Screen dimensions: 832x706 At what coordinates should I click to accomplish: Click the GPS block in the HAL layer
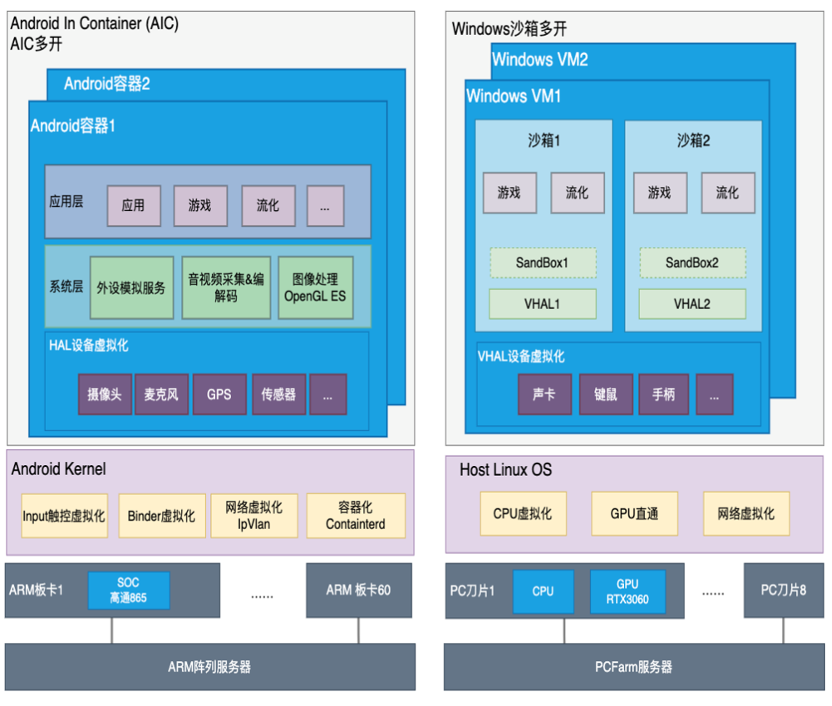click(219, 394)
